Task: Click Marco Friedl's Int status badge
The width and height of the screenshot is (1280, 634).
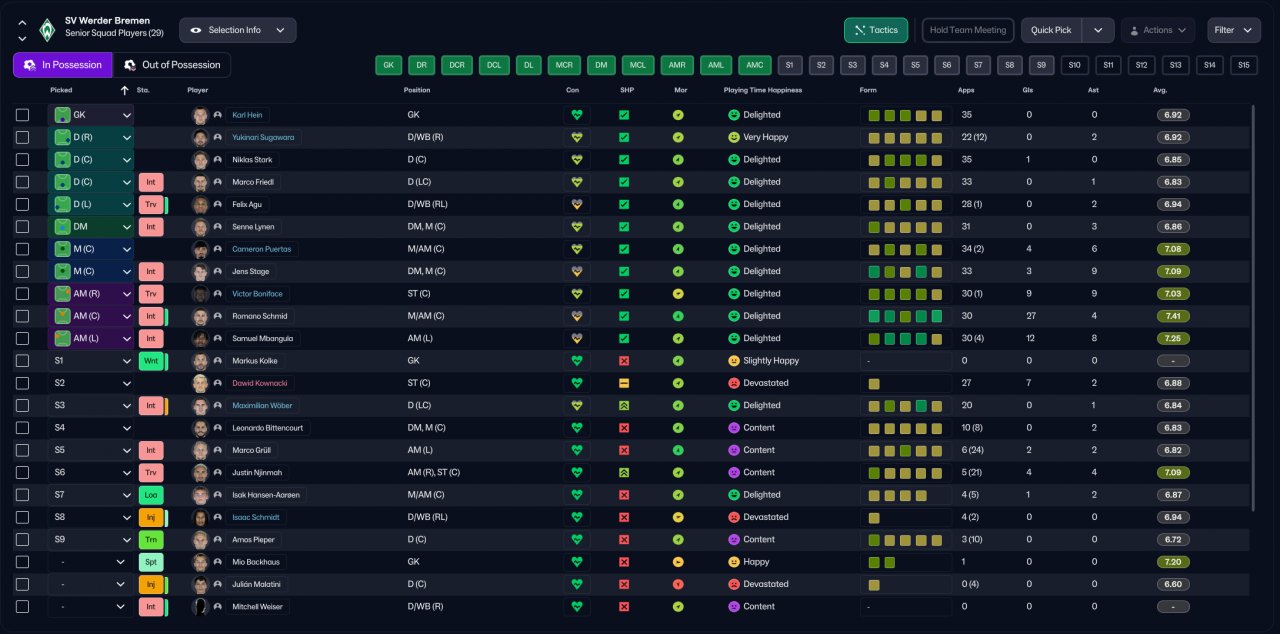Action: 151,182
